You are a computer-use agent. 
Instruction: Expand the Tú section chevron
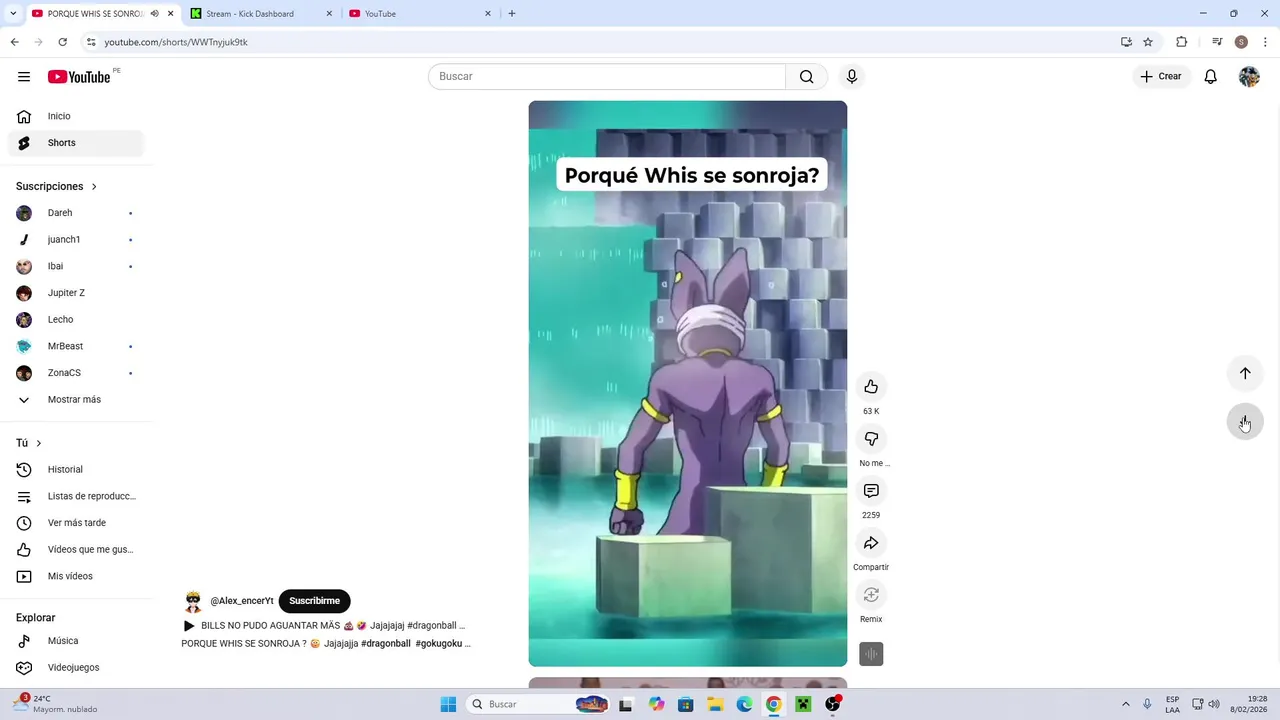pyautogui.click(x=39, y=443)
